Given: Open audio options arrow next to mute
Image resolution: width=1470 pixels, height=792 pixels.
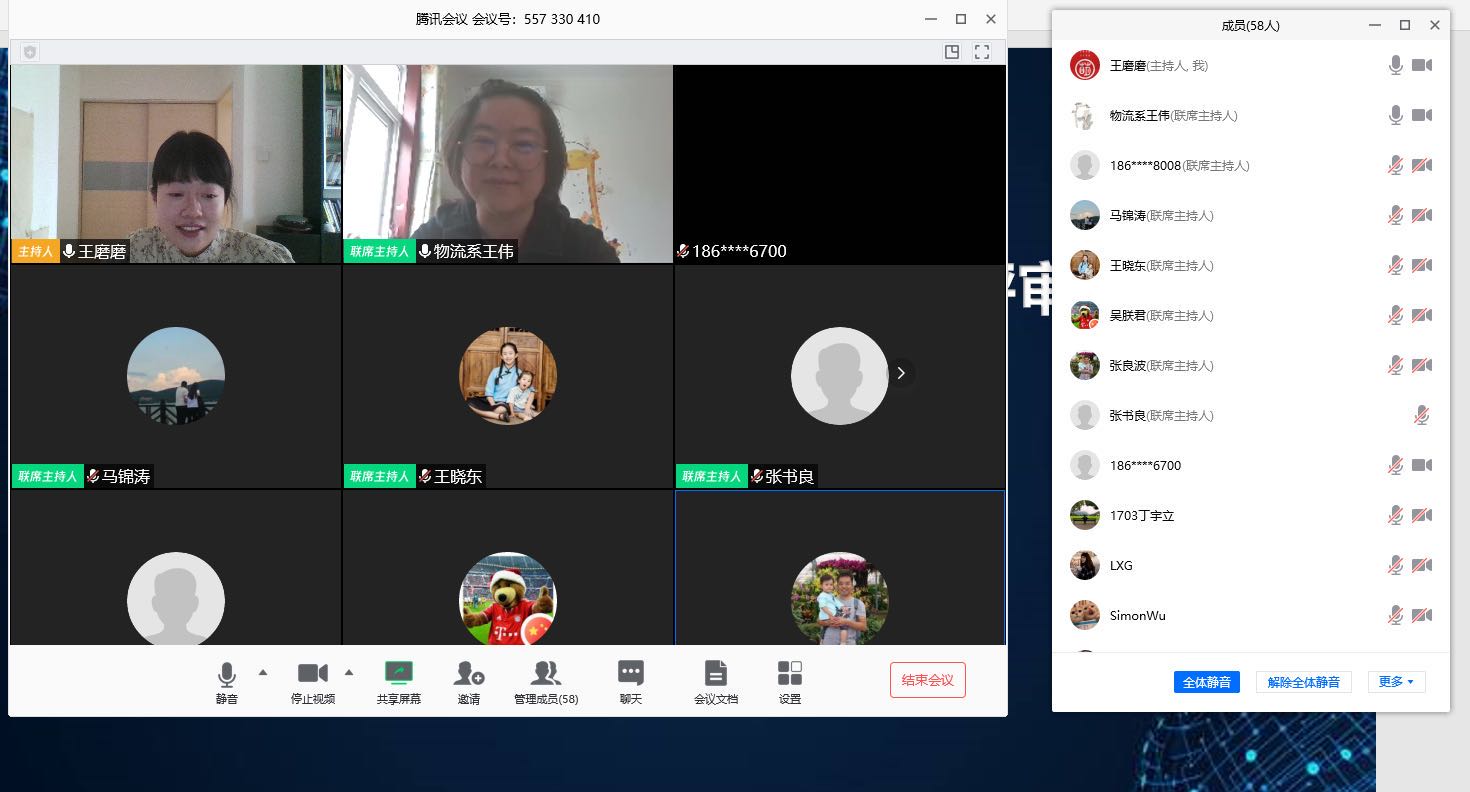Looking at the screenshot, I should point(263,672).
